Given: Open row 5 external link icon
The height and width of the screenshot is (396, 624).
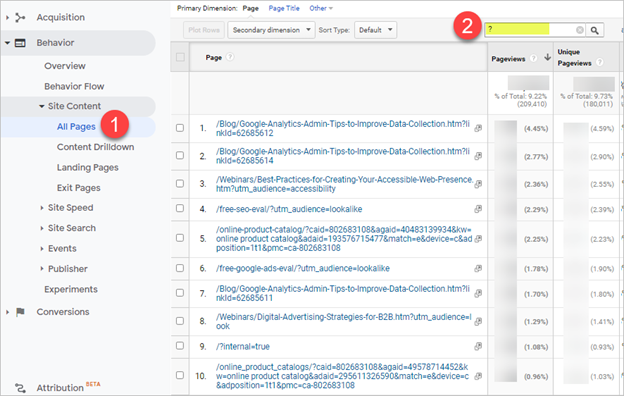Looking at the screenshot, I should coord(478,239).
